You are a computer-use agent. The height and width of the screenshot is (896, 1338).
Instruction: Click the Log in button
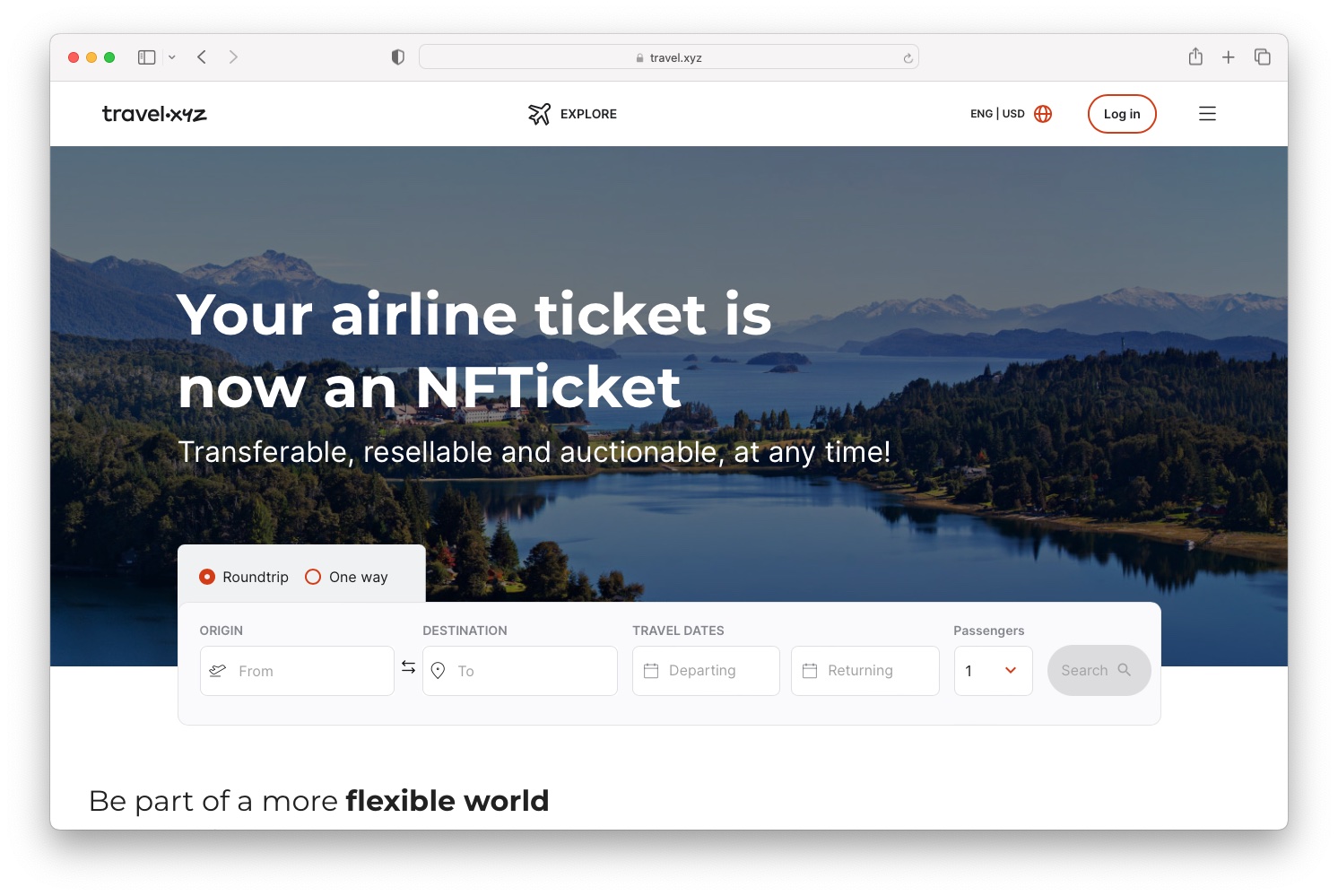tap(1122, 114)
